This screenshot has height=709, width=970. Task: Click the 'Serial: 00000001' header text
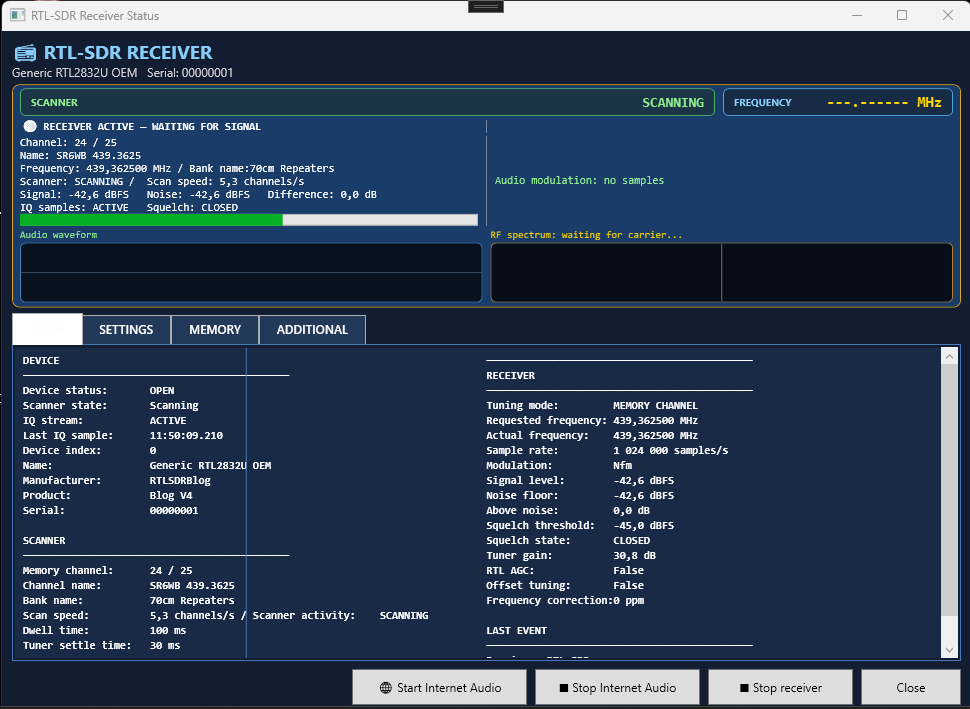(190, 73)
